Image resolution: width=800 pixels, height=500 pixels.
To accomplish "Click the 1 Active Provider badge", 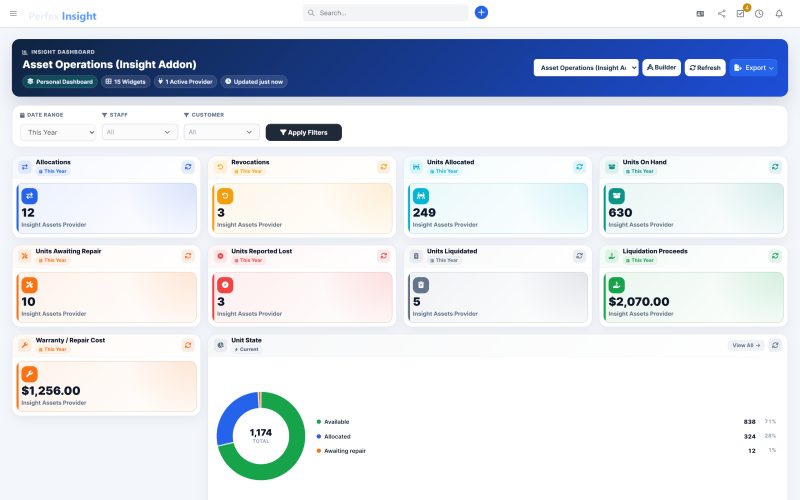I will (x=185, y=82).
